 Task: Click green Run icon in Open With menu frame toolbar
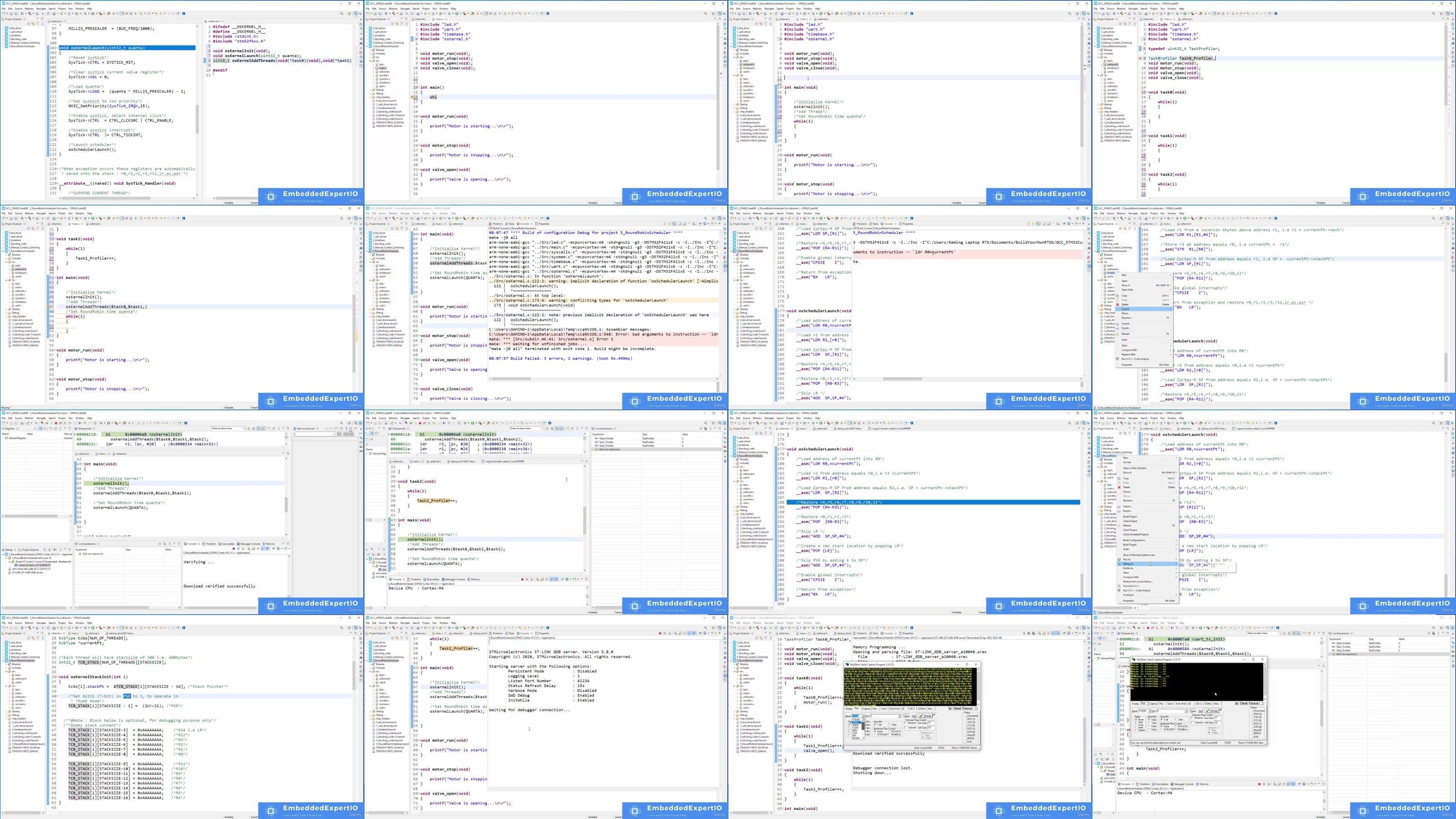(1185, 219)
